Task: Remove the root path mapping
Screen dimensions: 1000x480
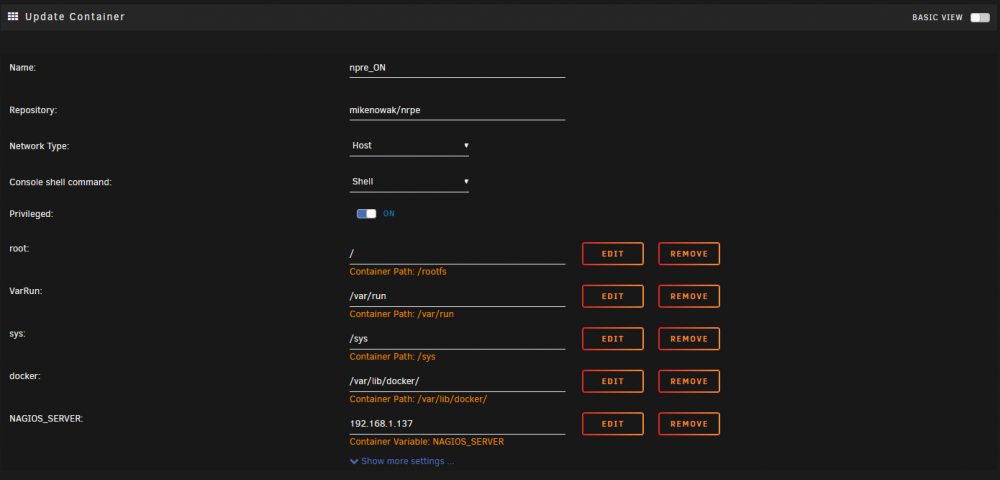Action: (x=689, y=254)
